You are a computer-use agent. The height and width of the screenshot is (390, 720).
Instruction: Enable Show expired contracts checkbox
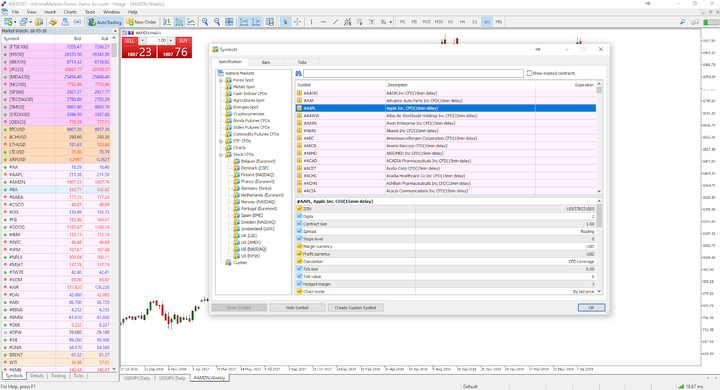coord(529,73)
